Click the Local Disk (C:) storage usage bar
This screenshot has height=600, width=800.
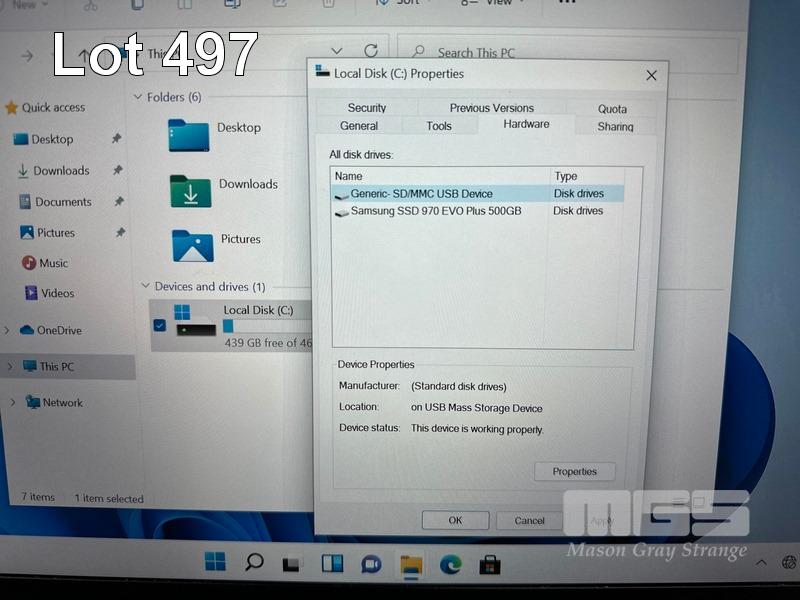pos(266,326)
